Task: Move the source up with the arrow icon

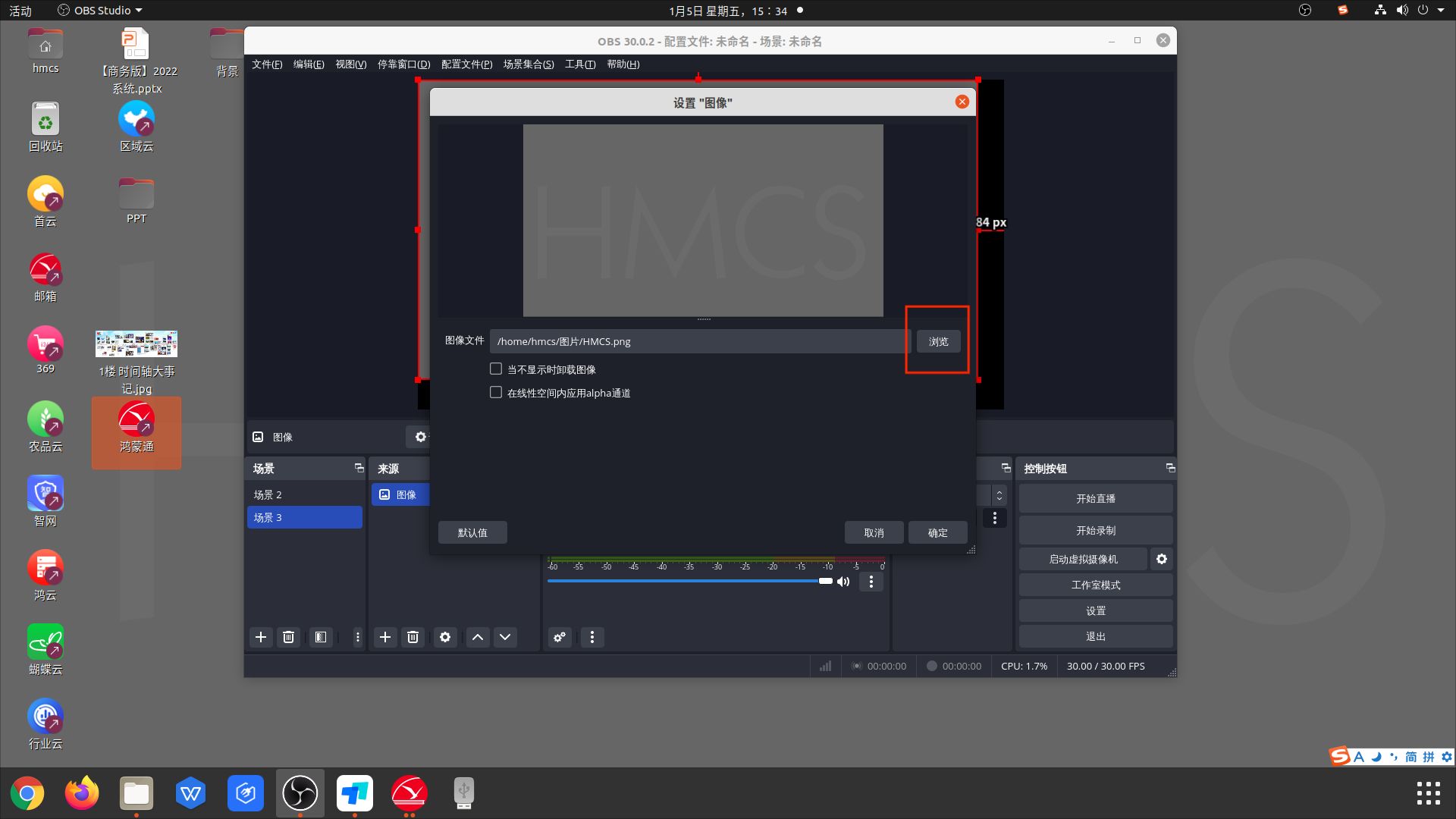Action: point(478,637)
